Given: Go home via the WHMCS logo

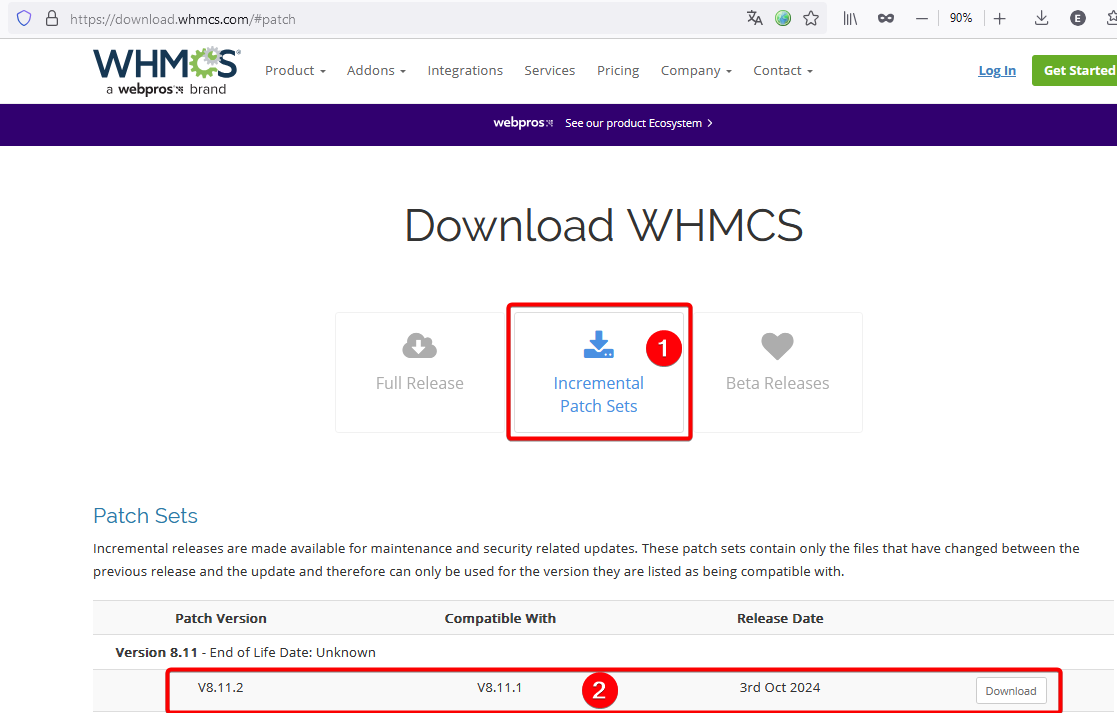Looking at the screenshot, I should click(167, 71).
